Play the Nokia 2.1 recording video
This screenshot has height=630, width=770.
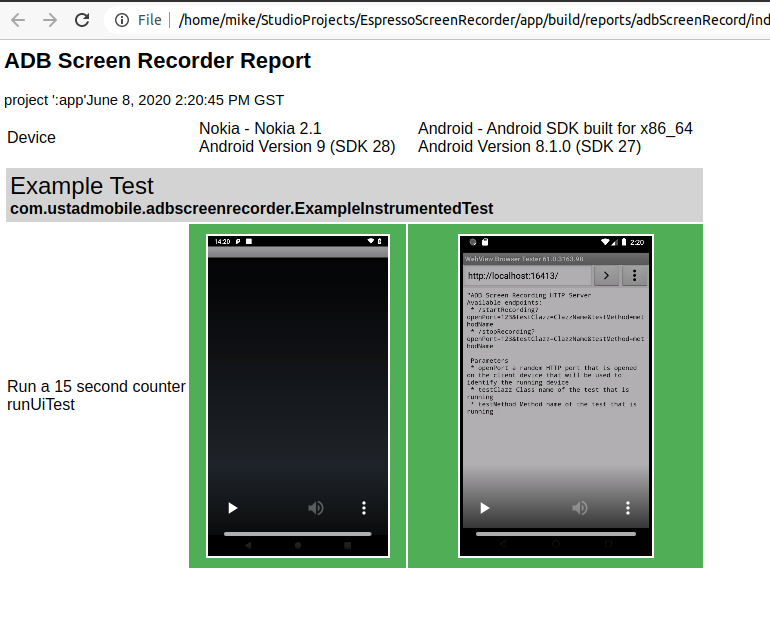click(x=233, y=508)
